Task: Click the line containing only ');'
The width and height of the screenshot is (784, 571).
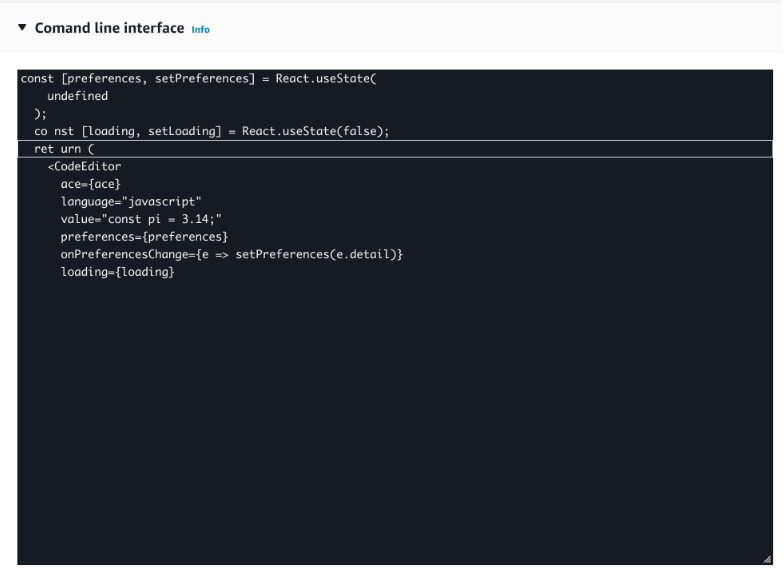Action: pyautogui.click(x=40, y=114)
